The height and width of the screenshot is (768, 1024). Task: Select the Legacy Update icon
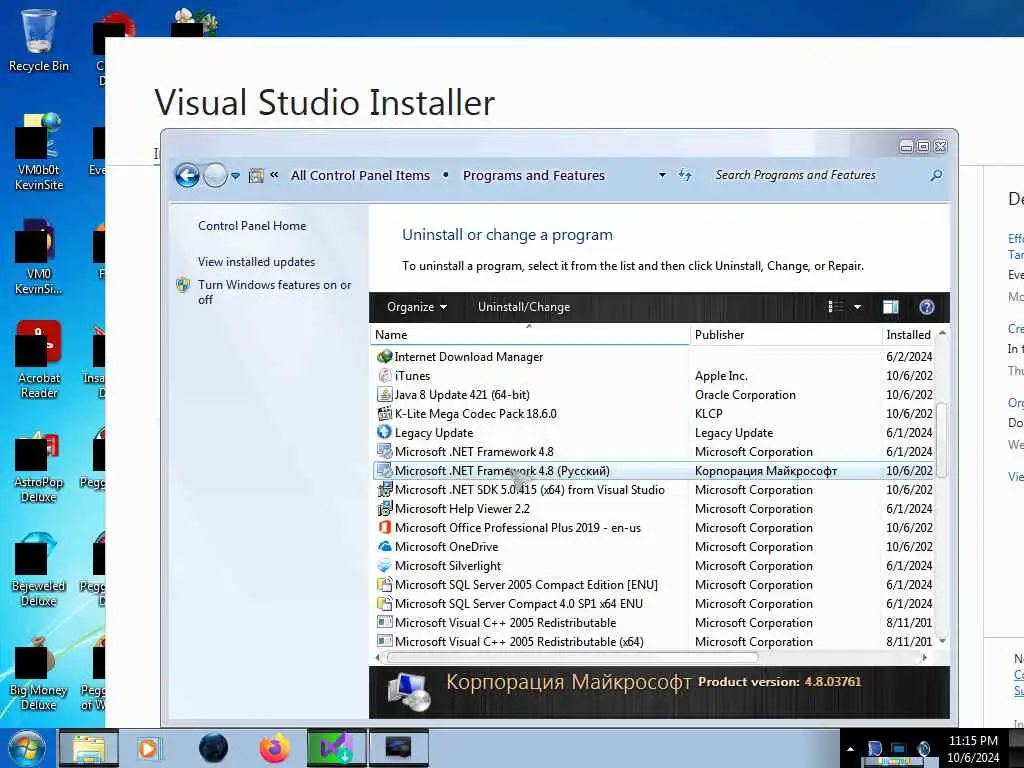pyautogui.click(x=385, y=432)
